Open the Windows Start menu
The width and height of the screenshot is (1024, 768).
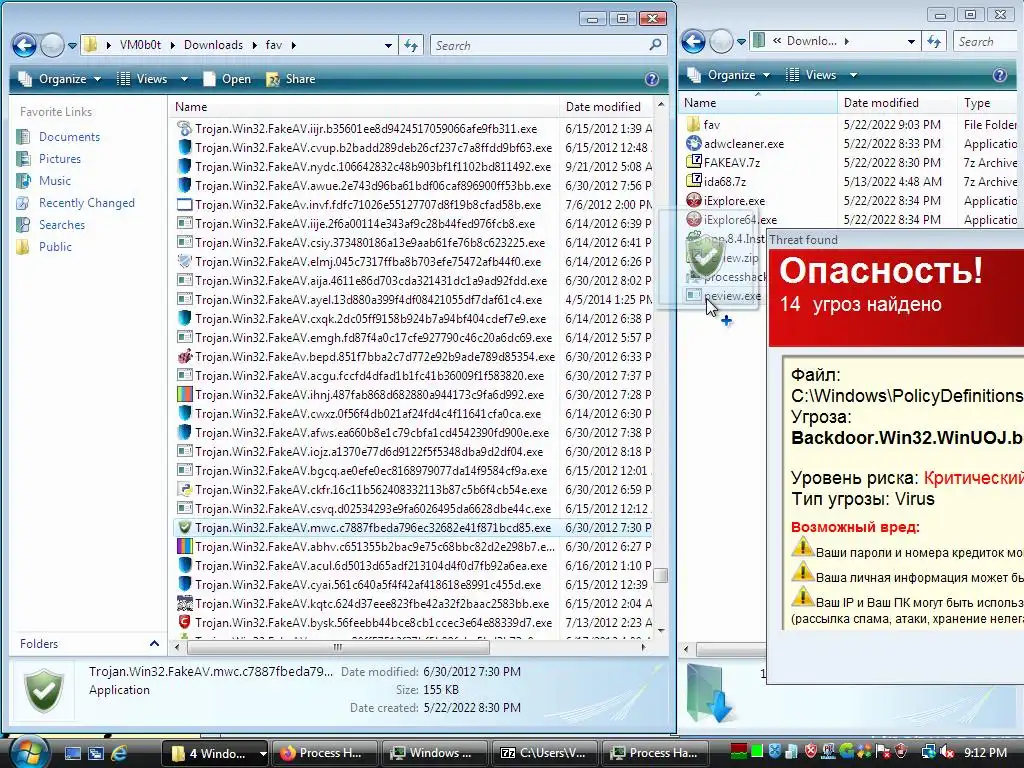click(27, 753)
